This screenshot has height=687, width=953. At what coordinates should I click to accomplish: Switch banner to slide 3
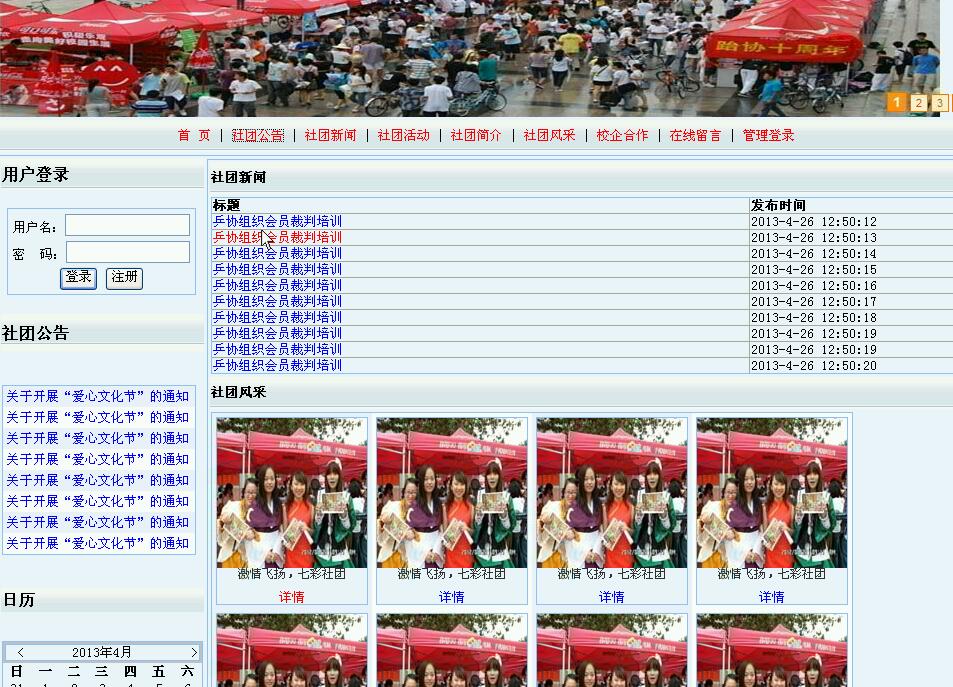(940, 103)
